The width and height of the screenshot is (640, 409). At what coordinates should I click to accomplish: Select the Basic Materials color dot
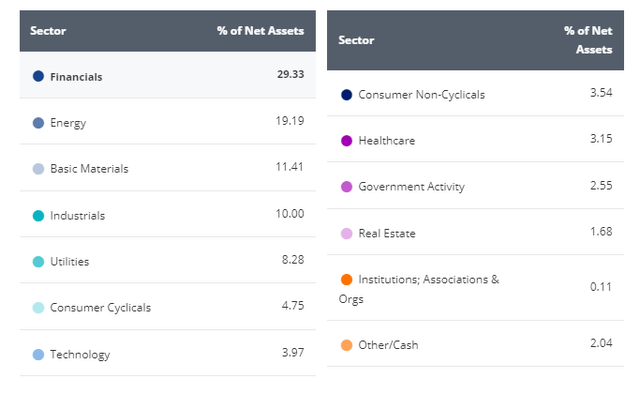coord(38,169)
